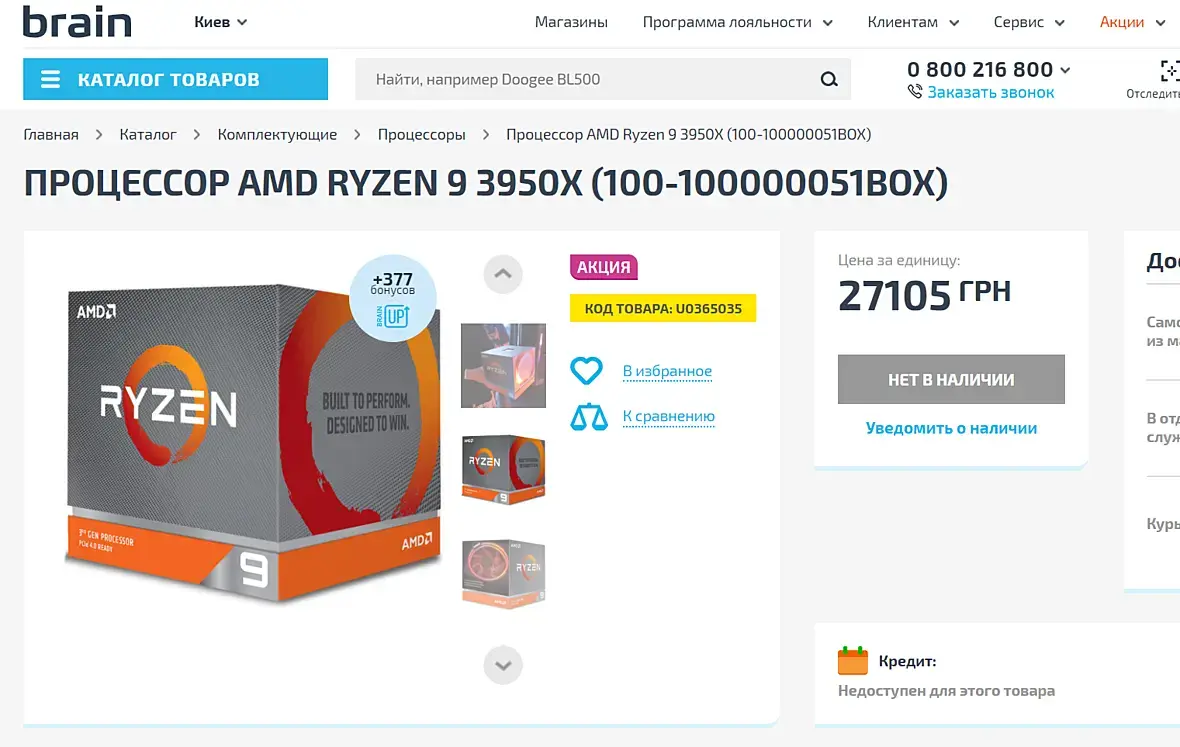Expand the Сервис menu
The height and width of the screenshot is (747, 1180).
coord(1029,22)
